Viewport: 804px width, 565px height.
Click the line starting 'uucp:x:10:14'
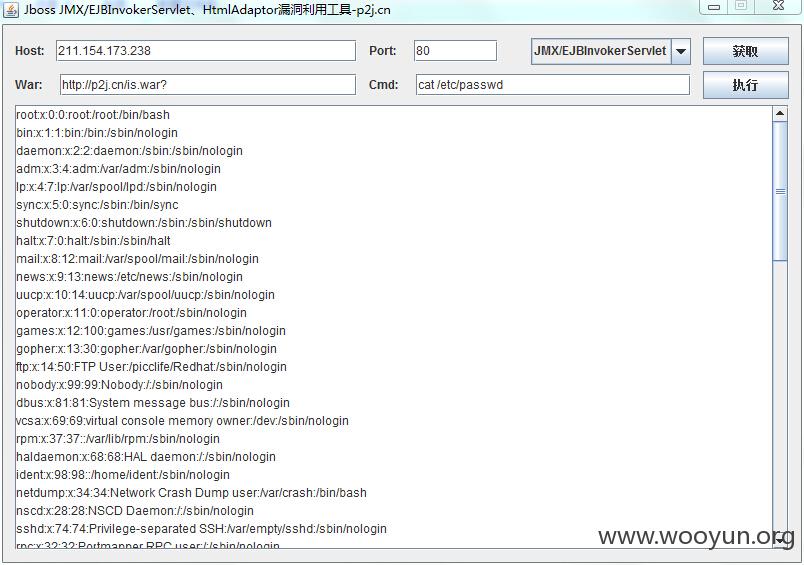click(x=146, y=295)
